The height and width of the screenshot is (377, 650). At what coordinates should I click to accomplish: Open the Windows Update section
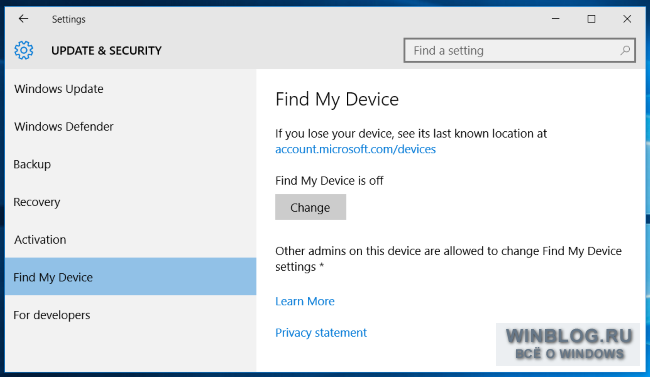coord(131,89)
